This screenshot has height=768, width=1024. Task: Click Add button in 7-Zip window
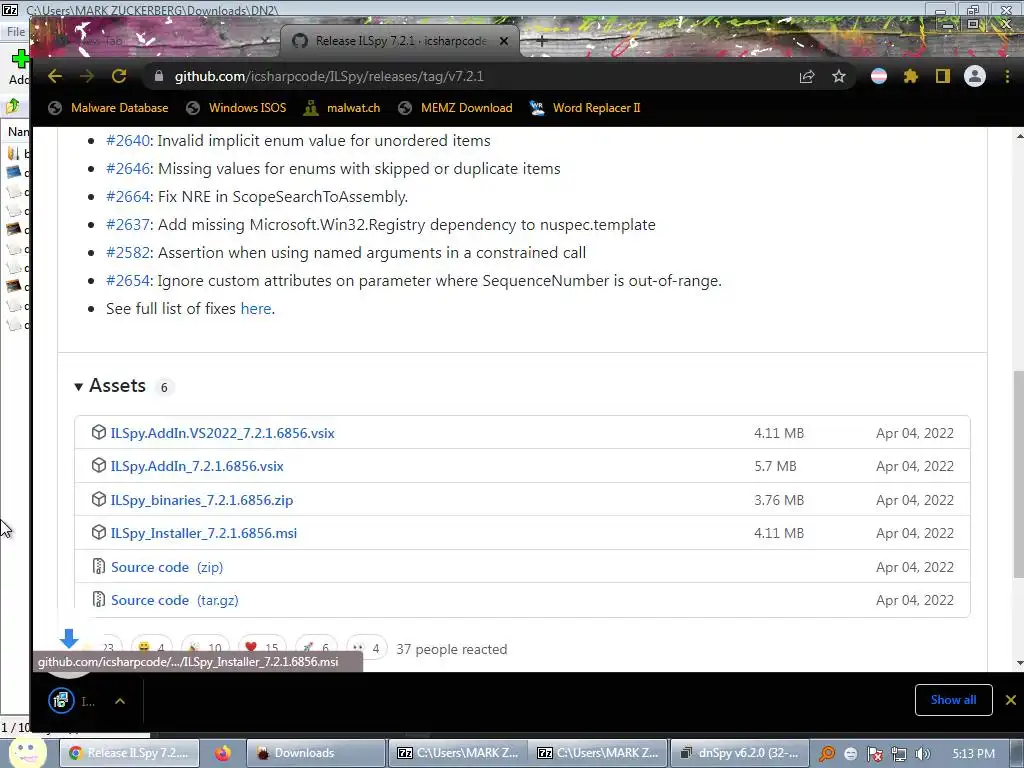(19, 67)
